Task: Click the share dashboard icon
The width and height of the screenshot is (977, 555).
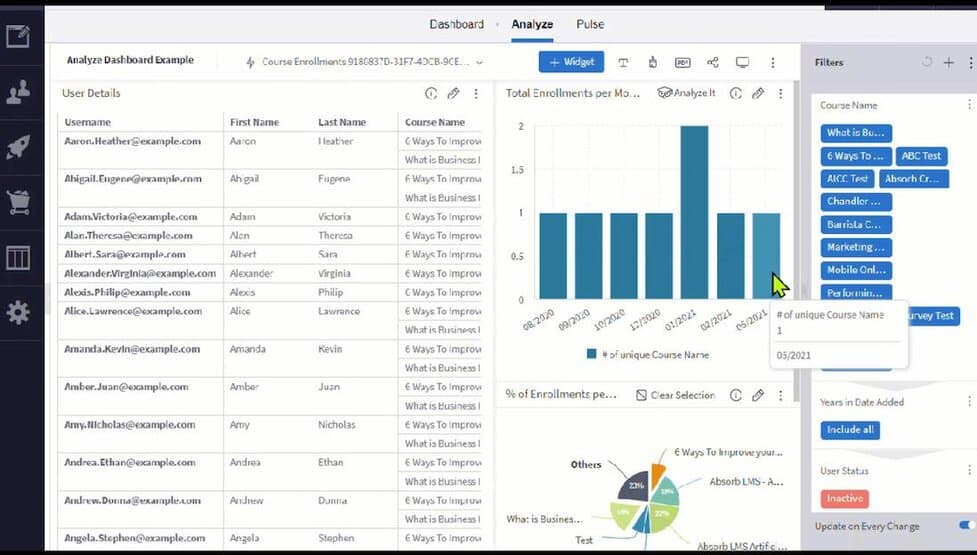Action: click(713, 62)
